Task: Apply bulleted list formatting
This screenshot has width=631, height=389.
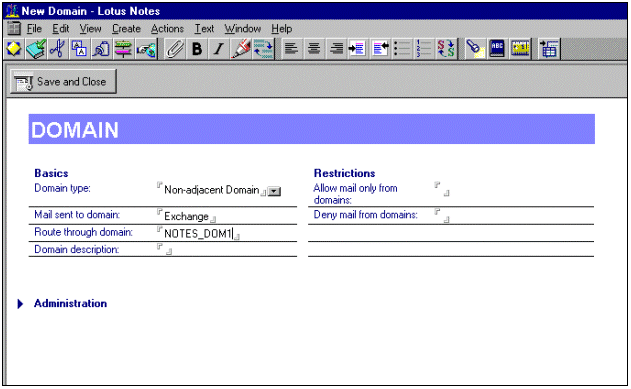Action: 402,49
